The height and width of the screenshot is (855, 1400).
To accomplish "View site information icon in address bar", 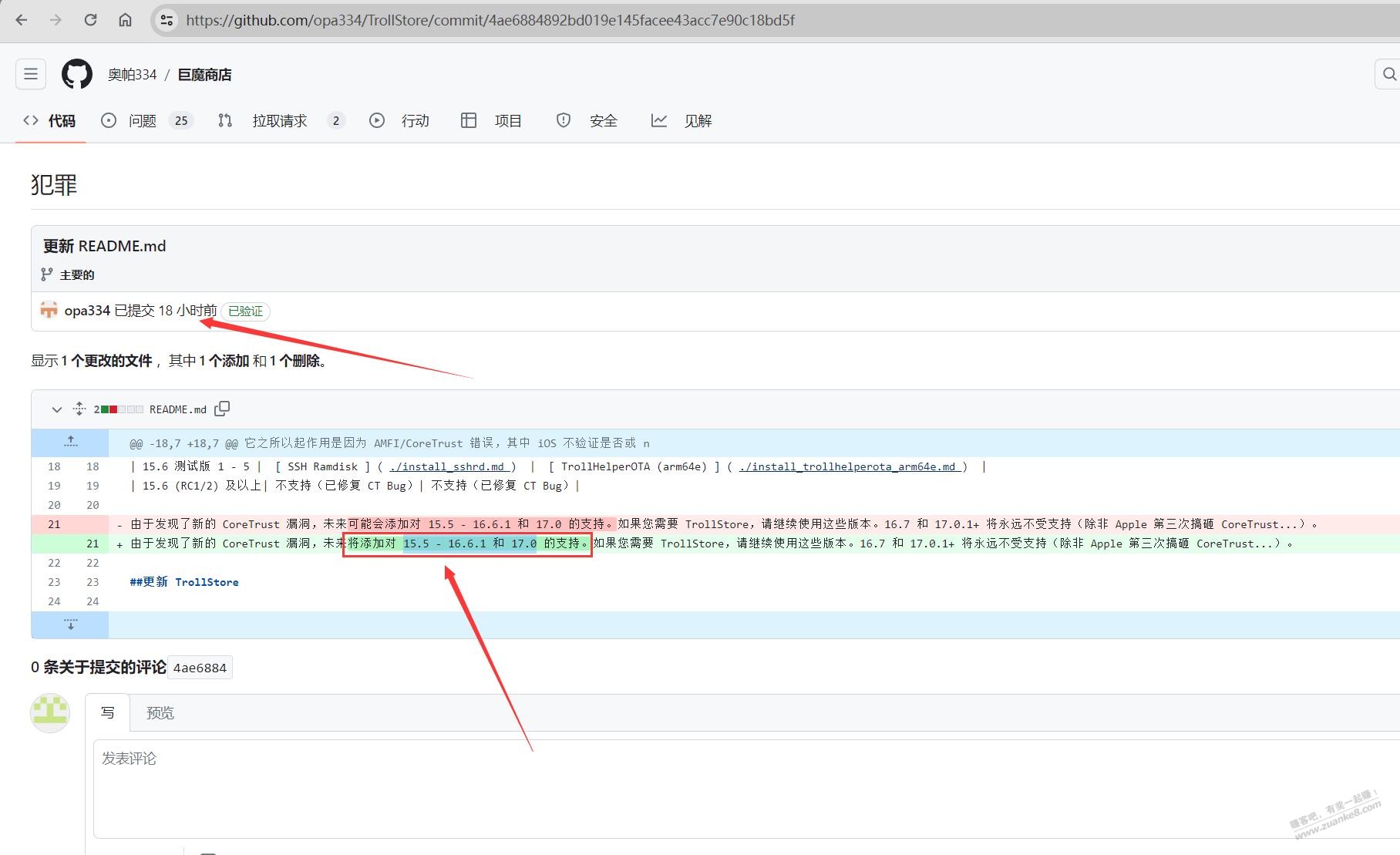I will point(167,20).
